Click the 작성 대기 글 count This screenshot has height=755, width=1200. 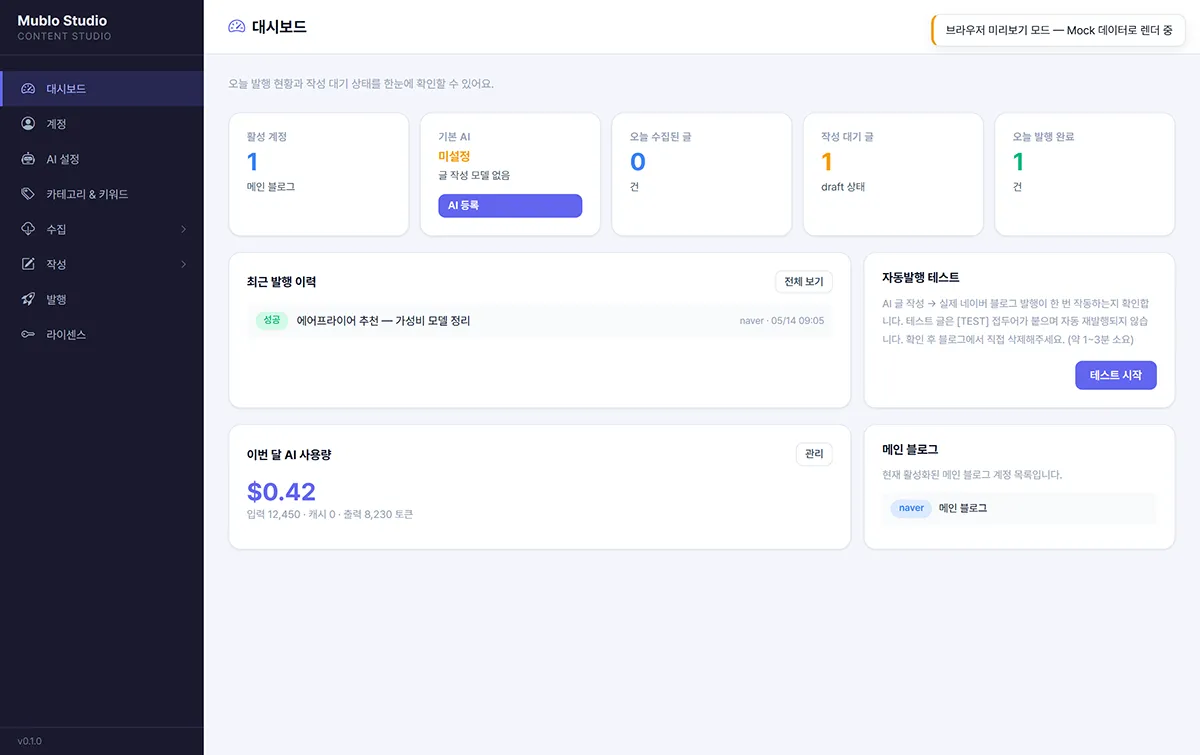point(827,162)
